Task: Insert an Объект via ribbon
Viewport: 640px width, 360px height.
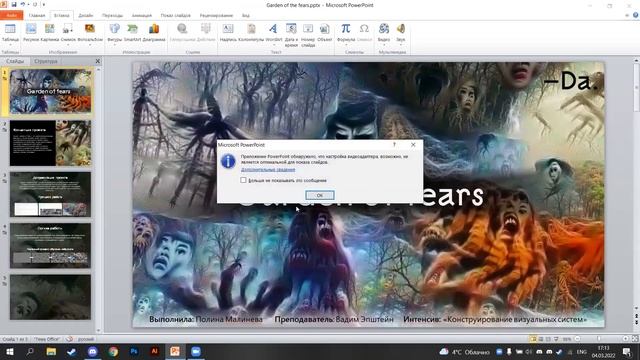Action: (324, 32)
